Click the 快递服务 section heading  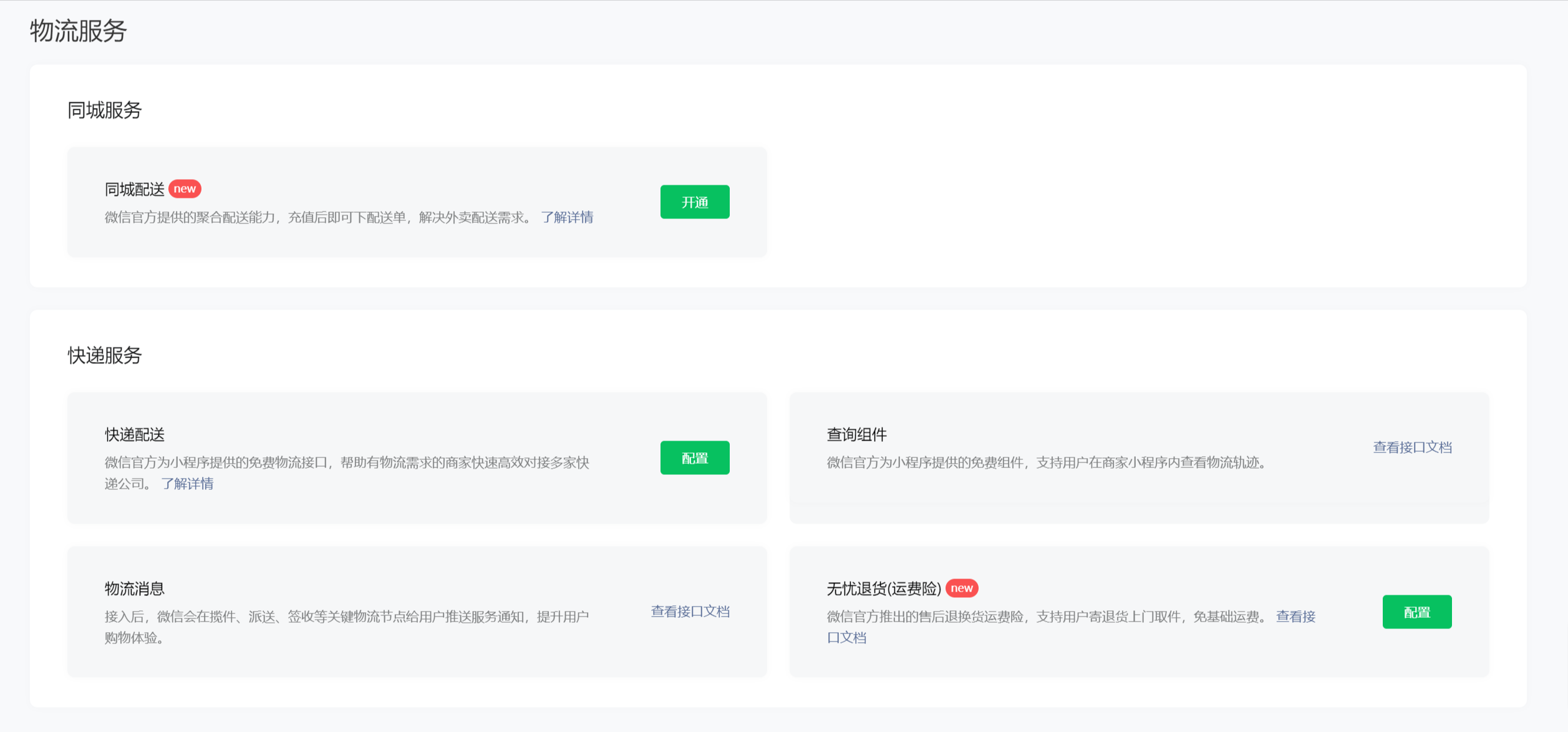coord(105,356)
